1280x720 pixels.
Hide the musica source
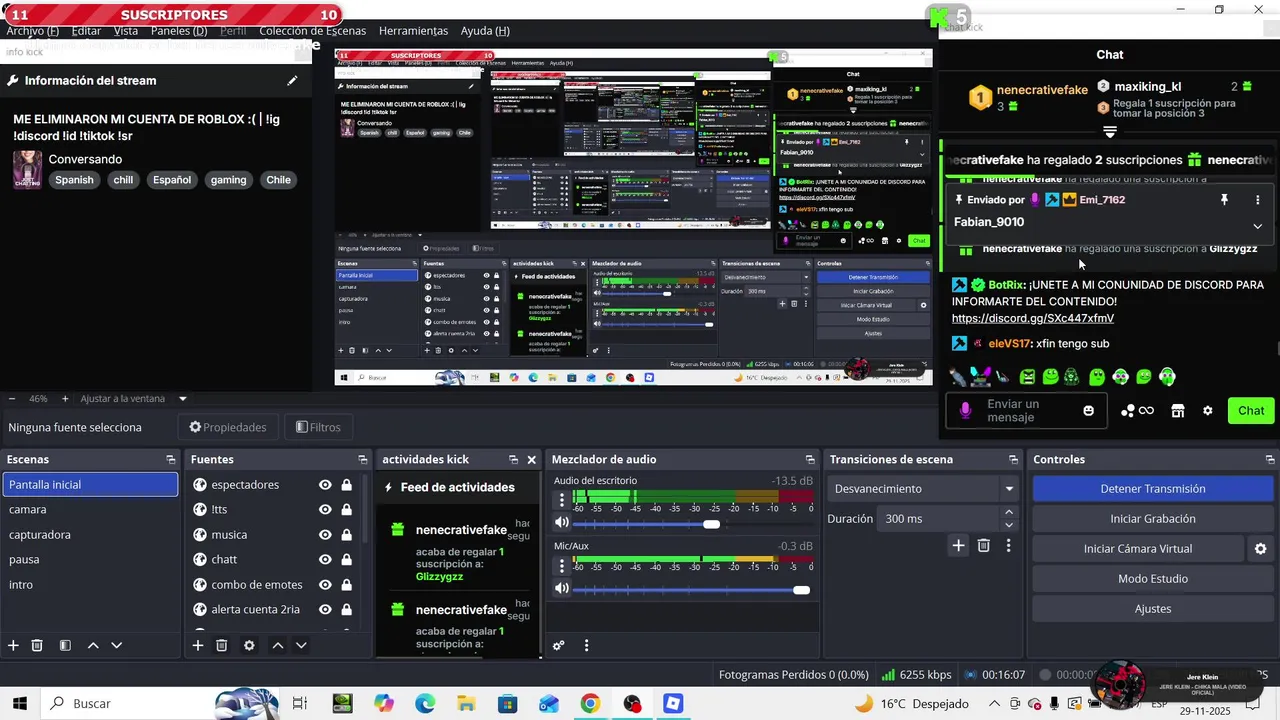point(325,535)
